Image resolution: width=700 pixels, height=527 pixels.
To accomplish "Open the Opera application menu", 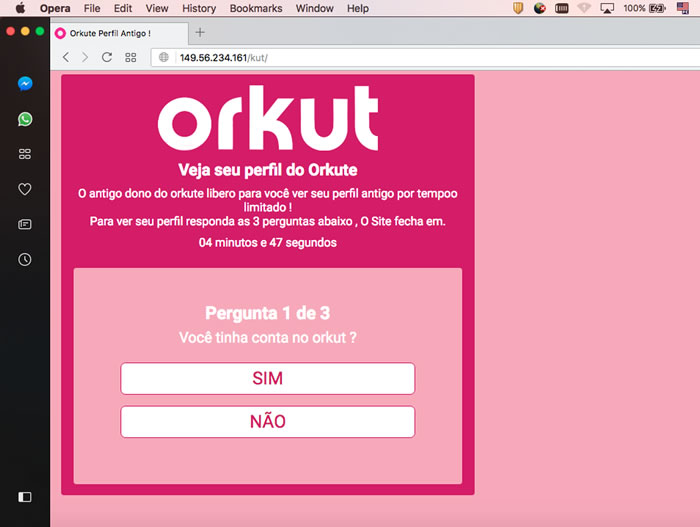I will coord(55,8).
